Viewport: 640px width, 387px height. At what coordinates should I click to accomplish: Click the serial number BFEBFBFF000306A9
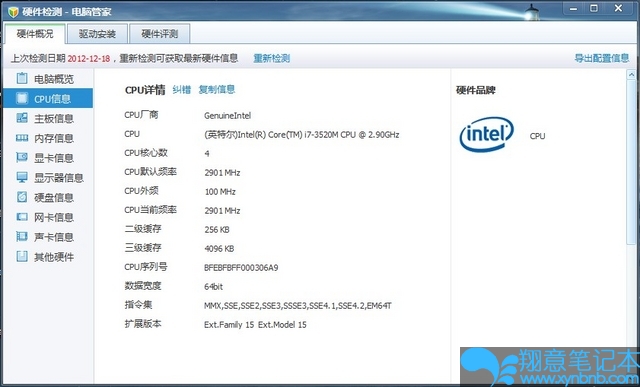click(x=241, y=268)
